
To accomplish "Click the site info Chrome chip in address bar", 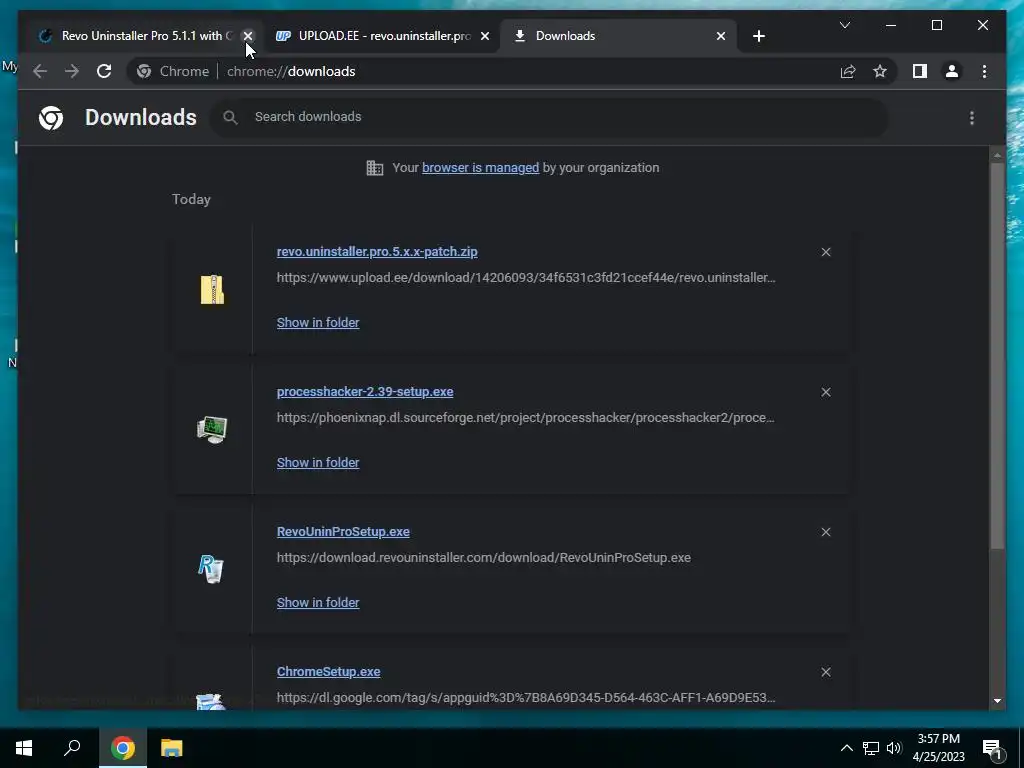I will (x=174, y=71).
